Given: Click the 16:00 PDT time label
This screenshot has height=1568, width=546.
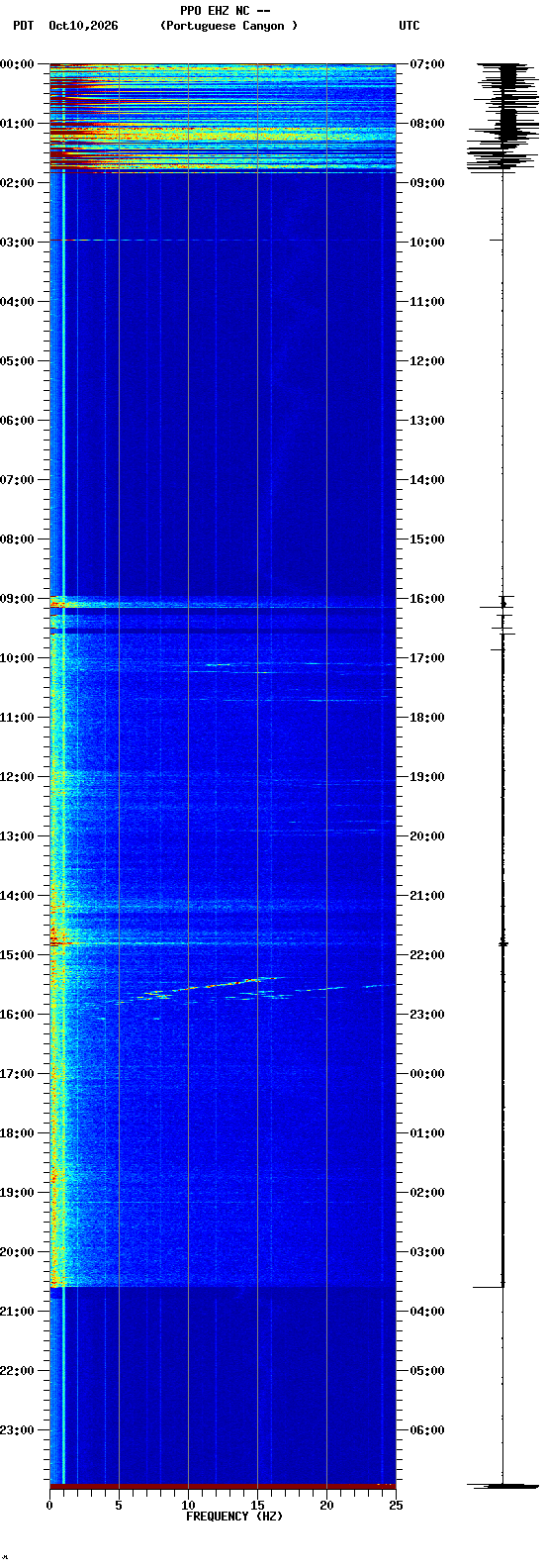Looking at the screenshot, I should click(x=18, y=1015).
